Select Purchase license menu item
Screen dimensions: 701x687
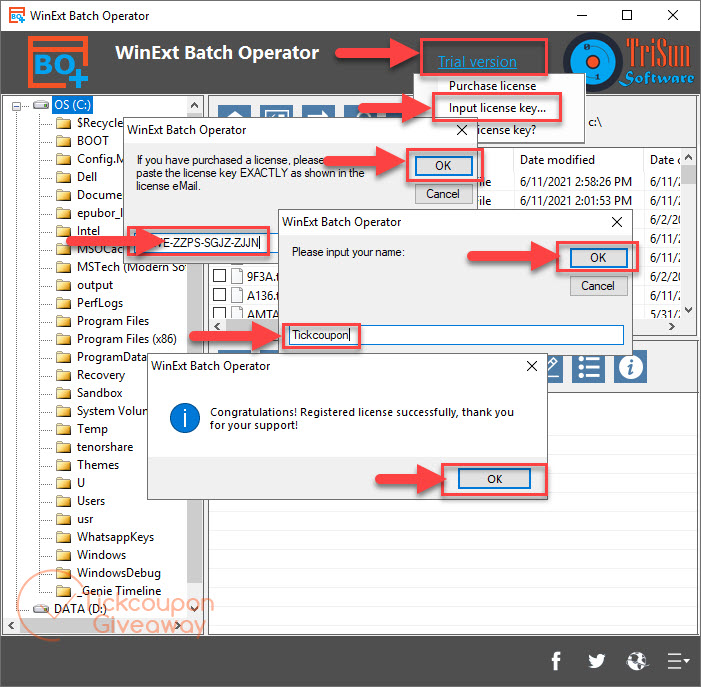(492, 86)
